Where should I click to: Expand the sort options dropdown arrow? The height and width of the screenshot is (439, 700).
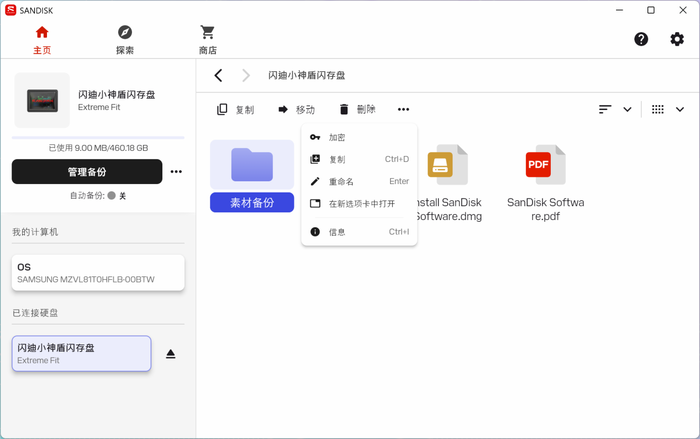pos(627,109)
